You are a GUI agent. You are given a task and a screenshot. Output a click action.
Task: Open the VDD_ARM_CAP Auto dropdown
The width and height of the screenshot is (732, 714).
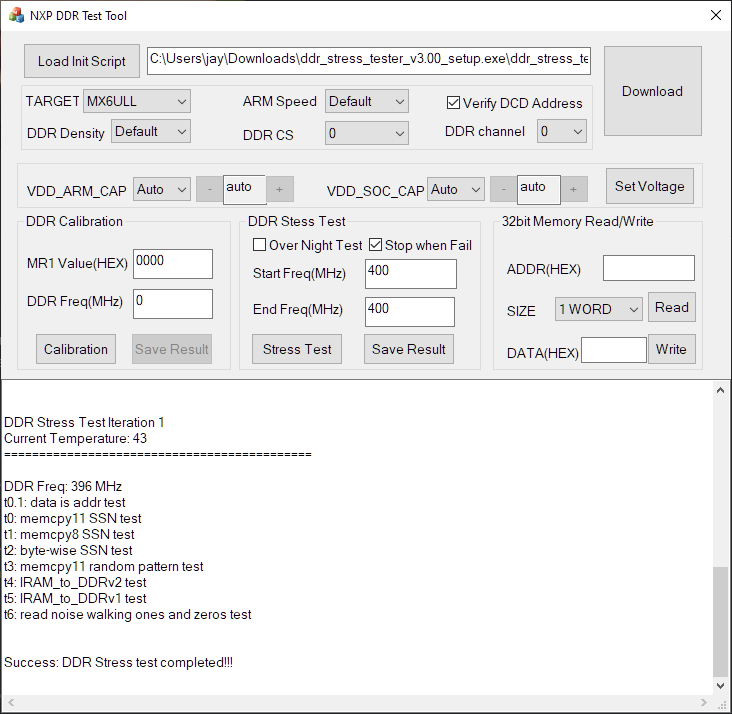(162, 189)
